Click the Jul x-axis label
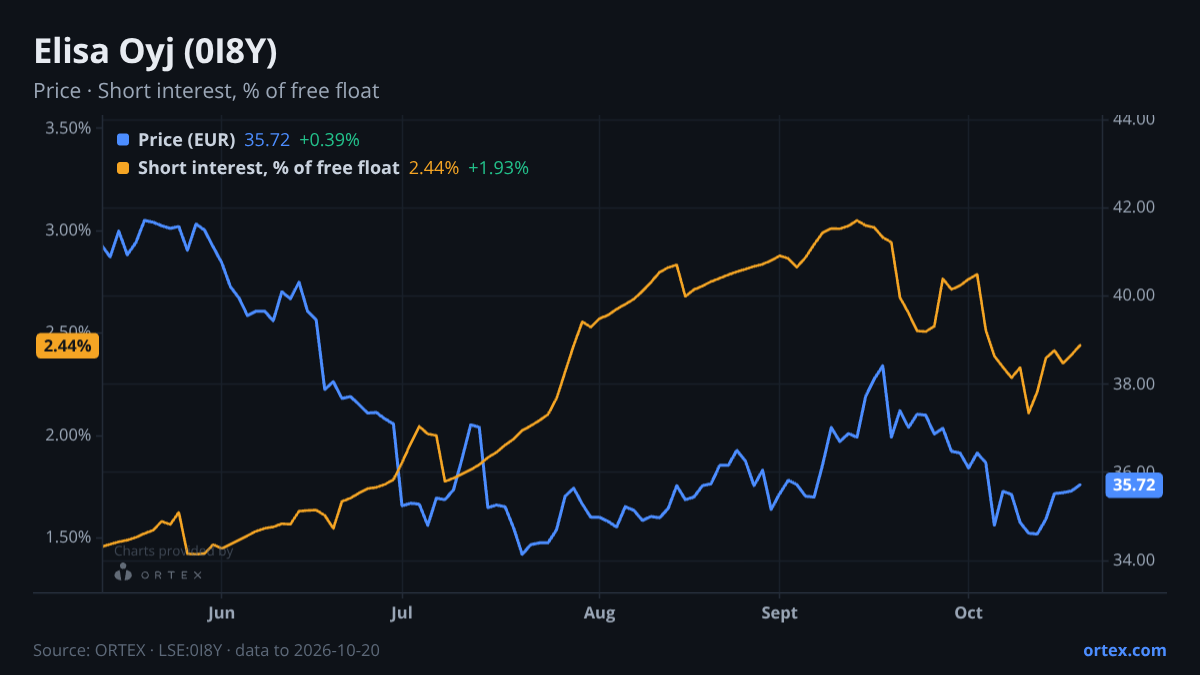Viewport: 1200px width, 675px height. pos(402,613)
